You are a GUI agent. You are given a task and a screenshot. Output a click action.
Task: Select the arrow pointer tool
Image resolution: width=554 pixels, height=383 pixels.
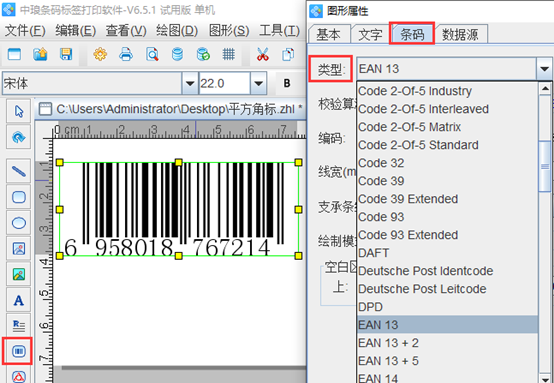coord(19,111)
